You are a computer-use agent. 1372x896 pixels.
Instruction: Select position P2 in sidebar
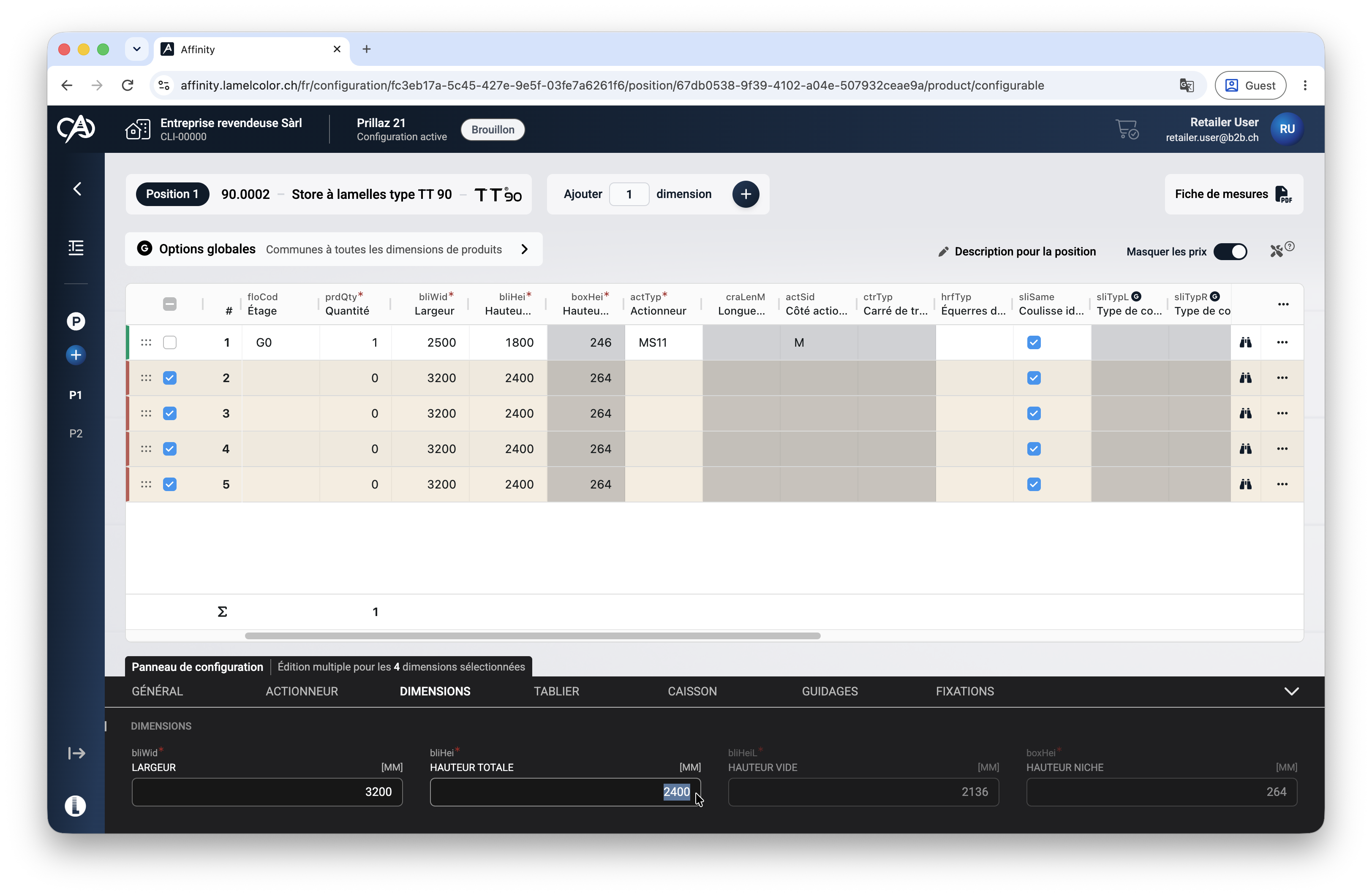[x=76, y=433]
